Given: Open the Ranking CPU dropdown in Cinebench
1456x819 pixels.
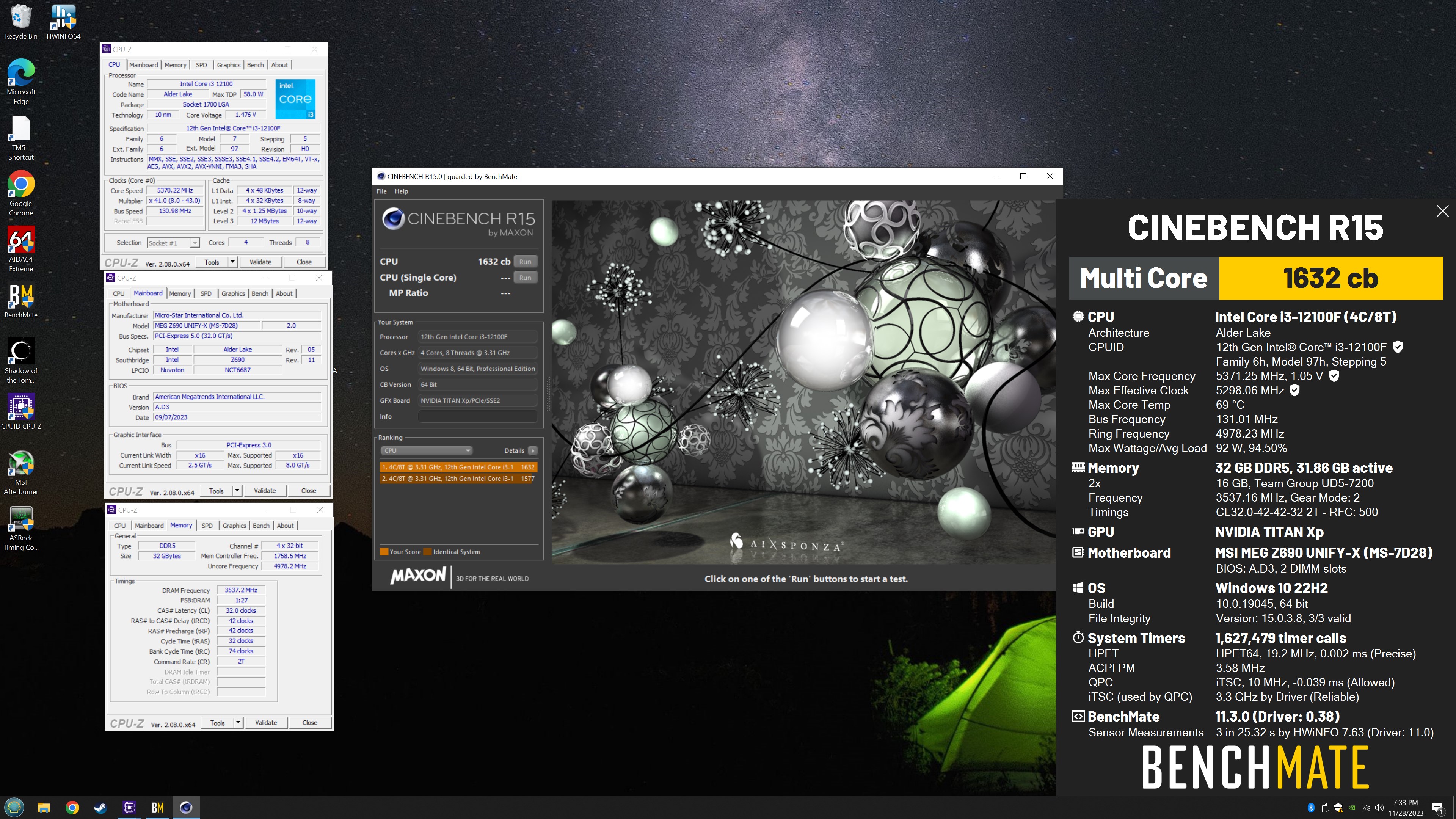Looking at the screenshot, I should (x=426, y=450).
